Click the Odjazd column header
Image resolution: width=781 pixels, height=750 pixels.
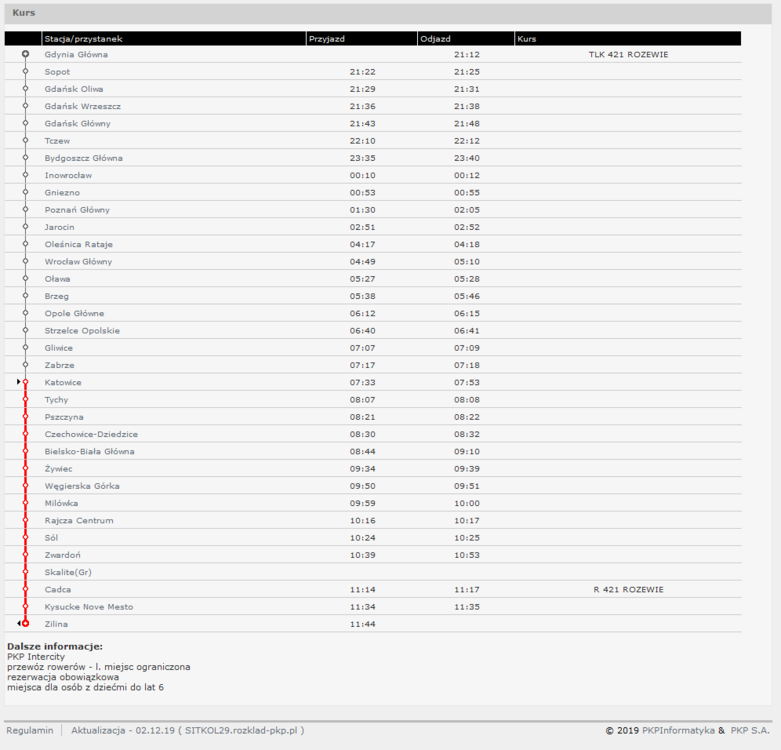pos(466,39)
